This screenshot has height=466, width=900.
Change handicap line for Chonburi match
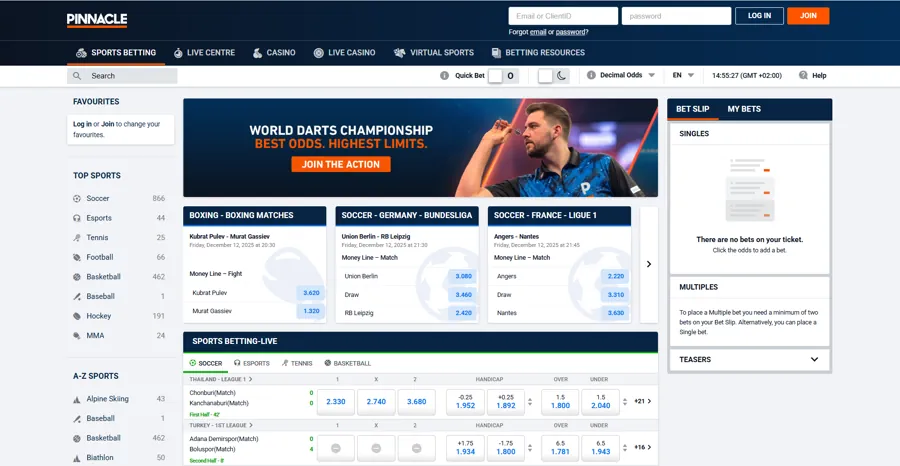[530, 402]
